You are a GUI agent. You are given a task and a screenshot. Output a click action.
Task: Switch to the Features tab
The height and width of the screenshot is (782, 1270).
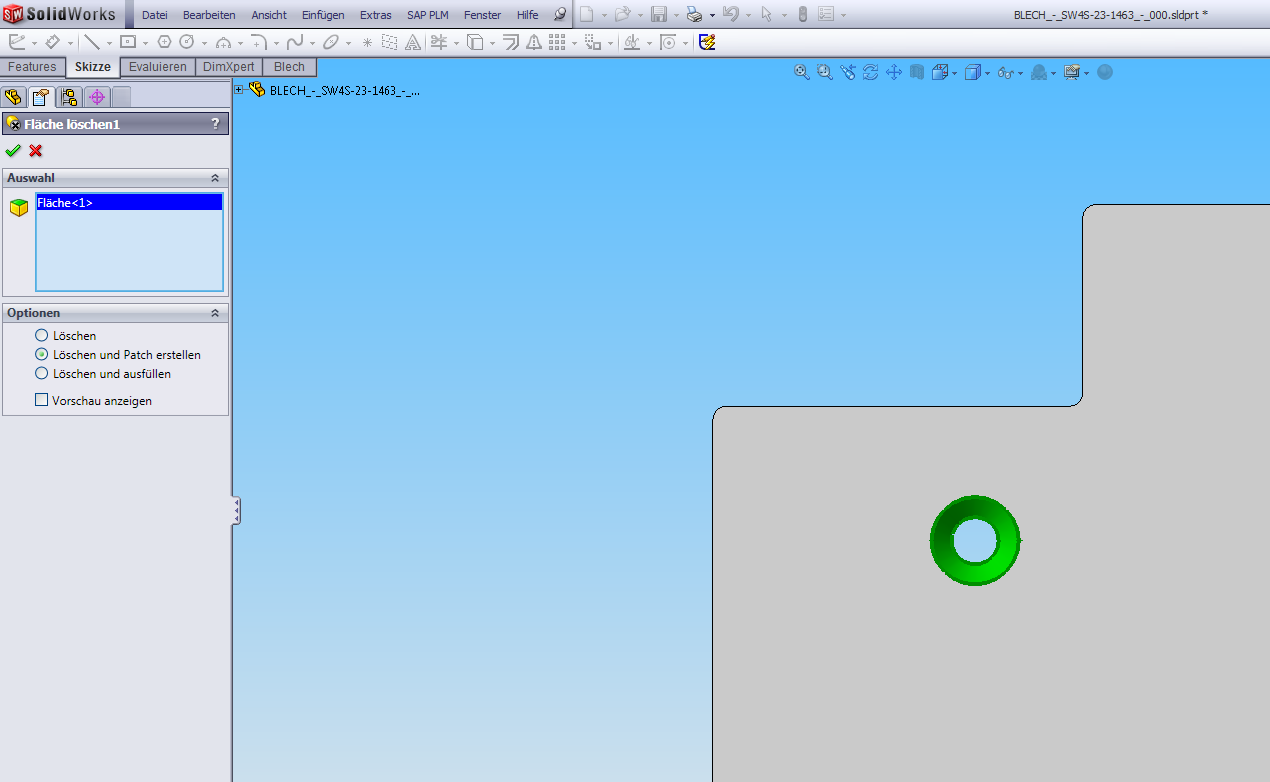[33, 67]
